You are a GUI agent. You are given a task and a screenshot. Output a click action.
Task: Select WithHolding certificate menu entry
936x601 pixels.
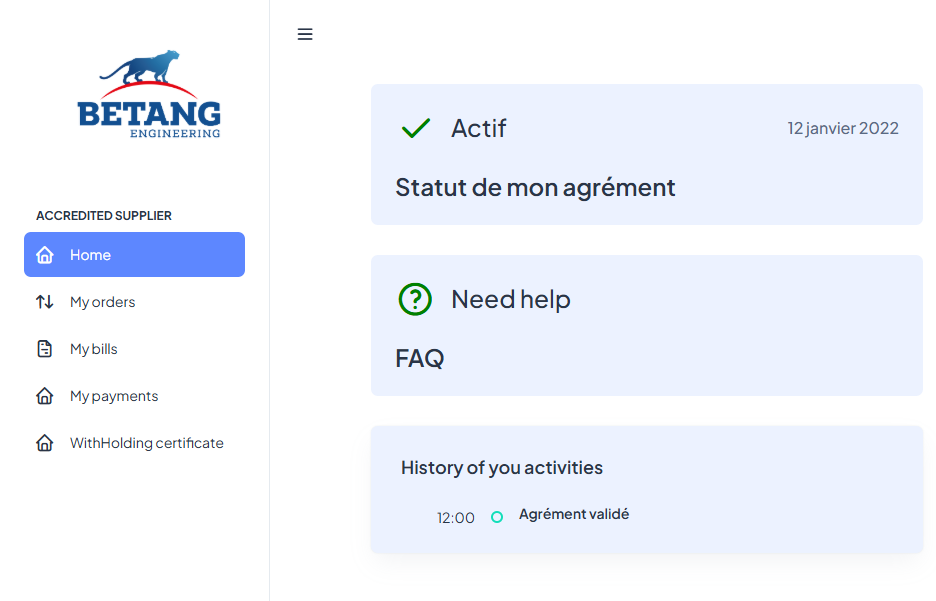tap(146, 443)
